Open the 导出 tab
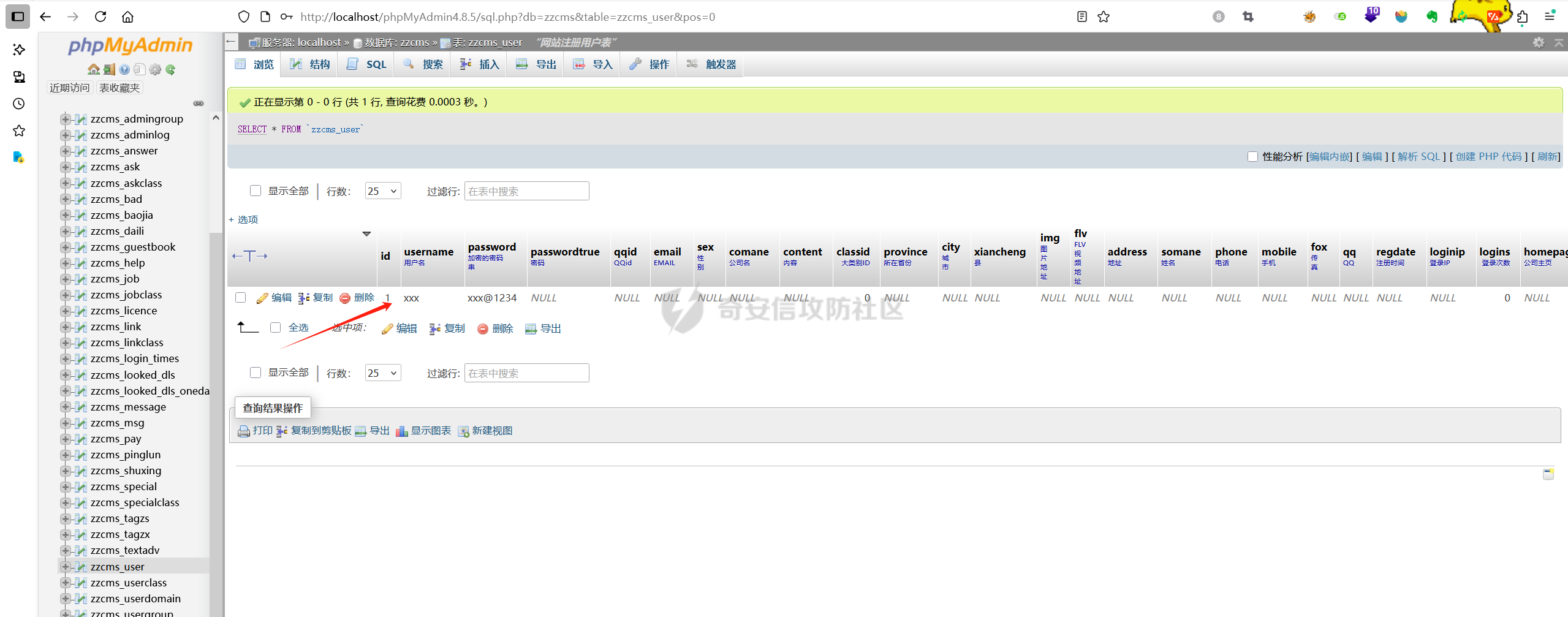The image size is (1568, 617). (536, 64)
